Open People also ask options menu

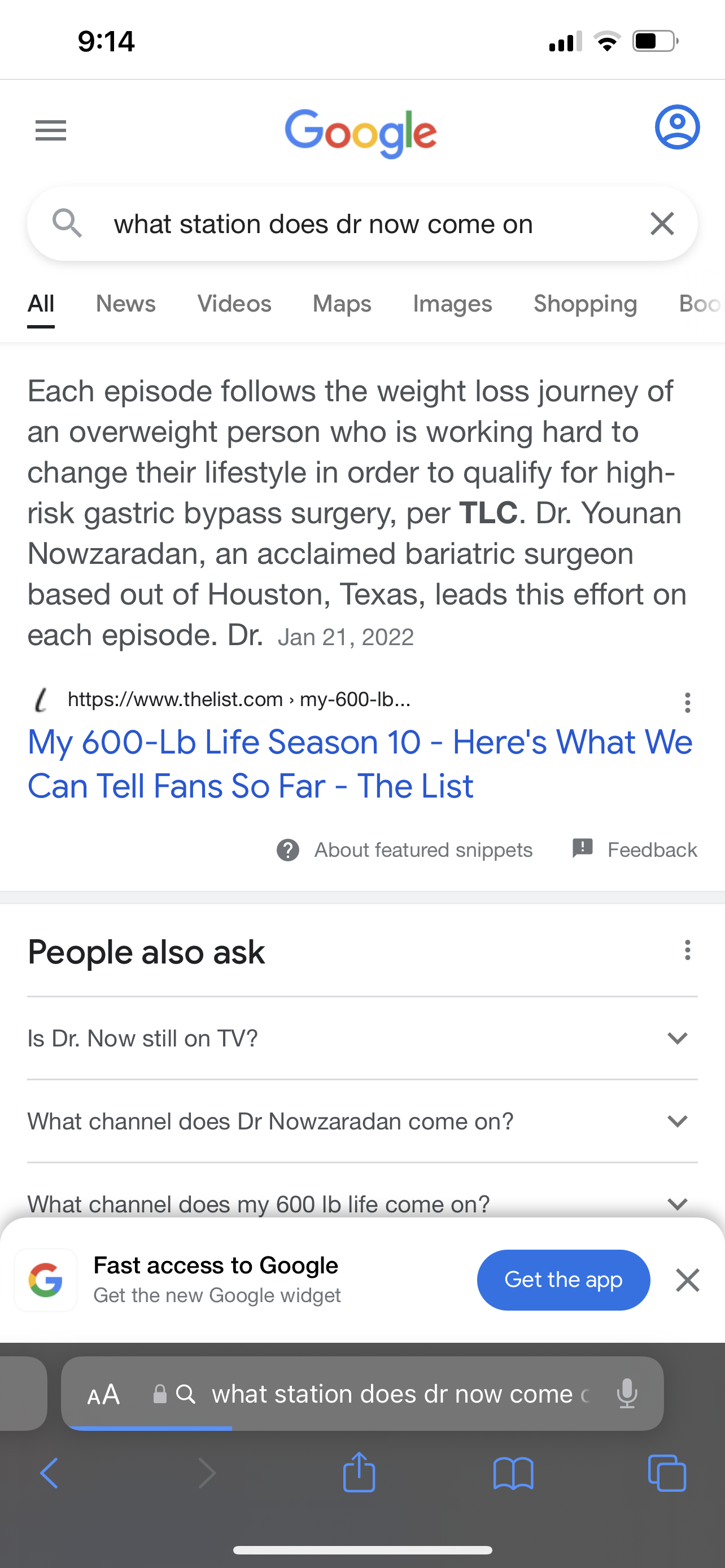click(687, 950)
